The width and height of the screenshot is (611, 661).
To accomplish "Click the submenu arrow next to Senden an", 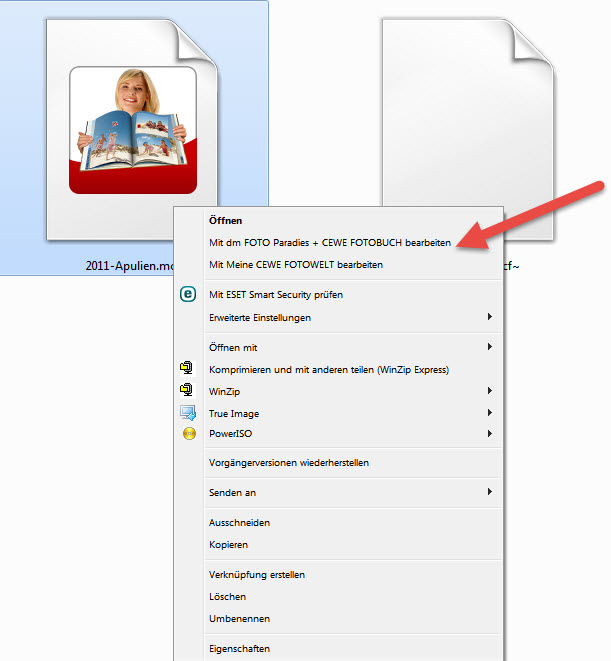I will click(x=490, y=492).
